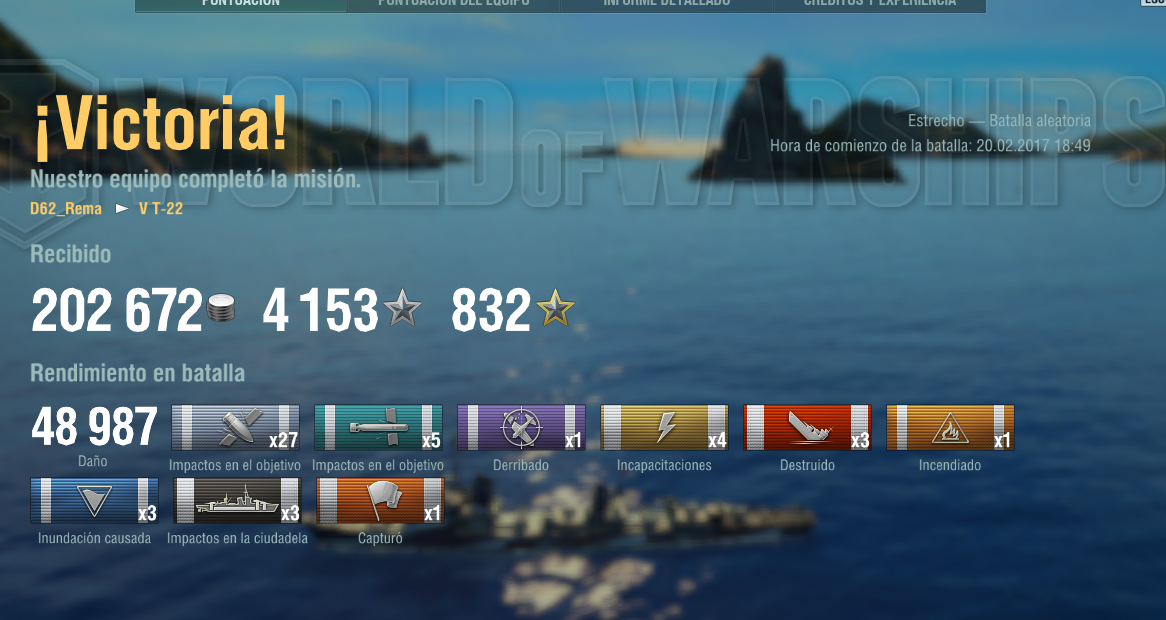1166x620 pixels.
Task: Switch to Puntuación del equipo tab
Action: pos(454,4)
